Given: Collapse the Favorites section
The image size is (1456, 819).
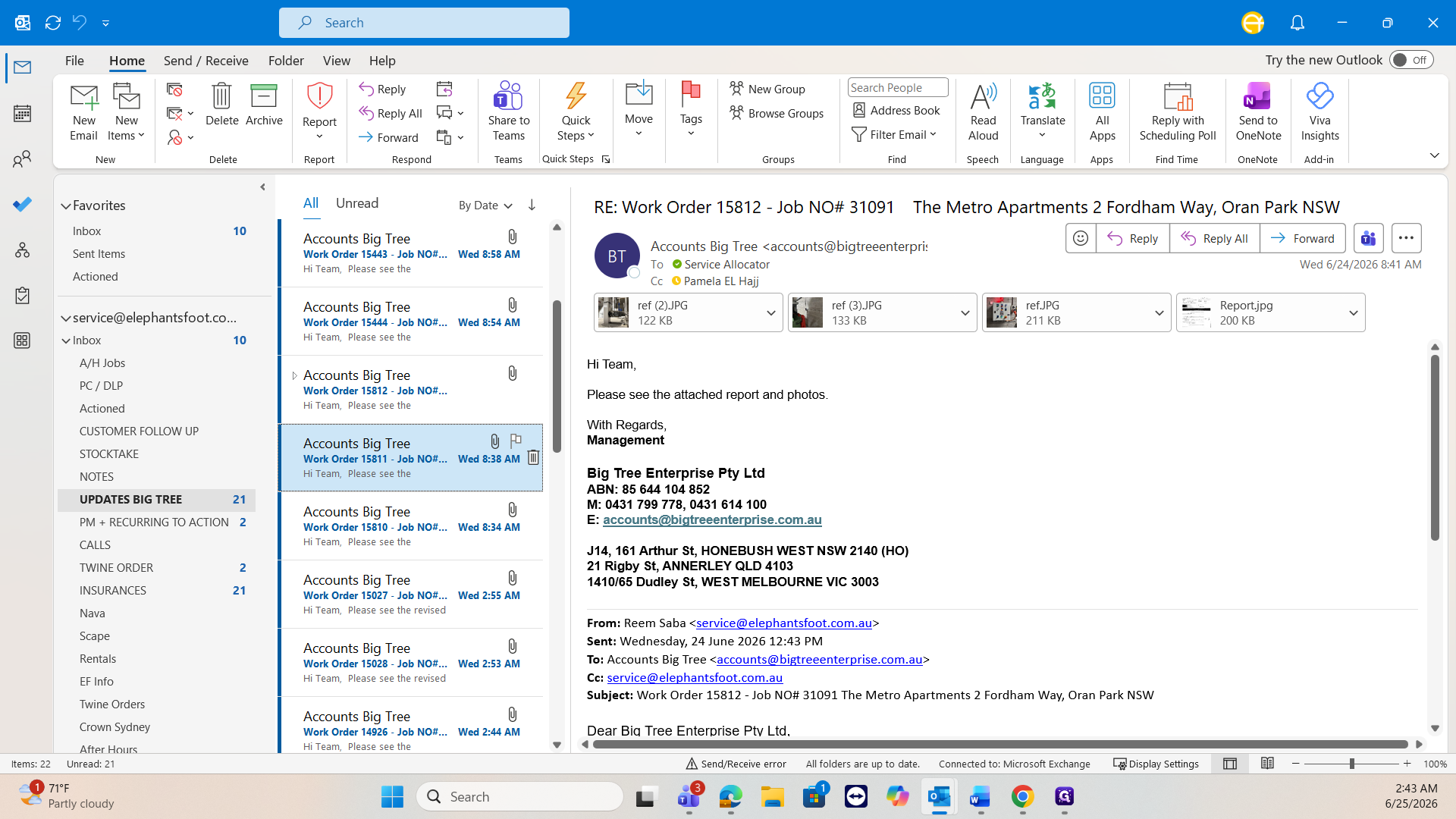Looking at the screenshot, I should pos(66,206).
